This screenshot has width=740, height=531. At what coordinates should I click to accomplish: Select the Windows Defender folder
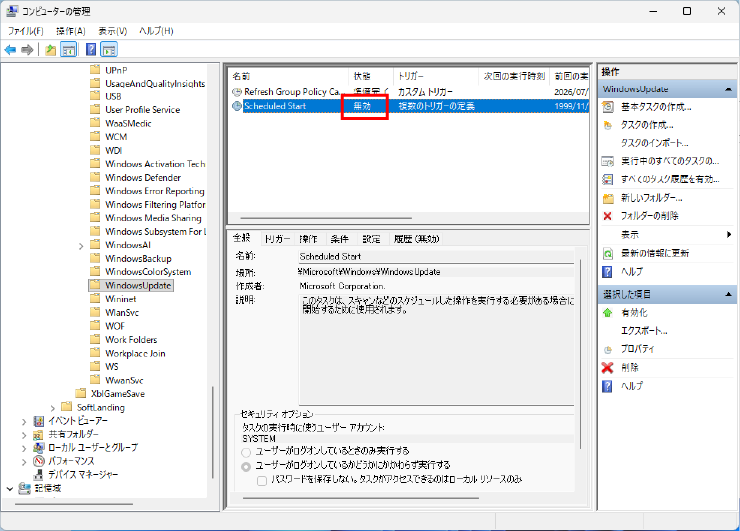click(143, 178)
